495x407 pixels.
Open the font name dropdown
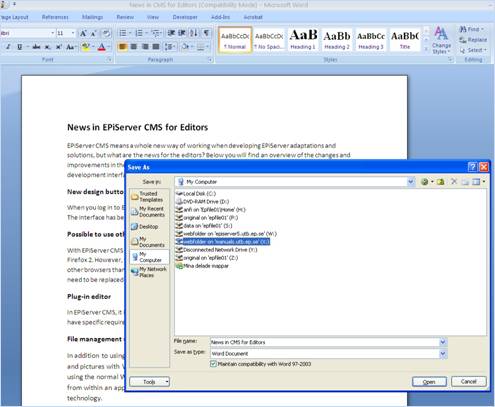[52, 33]
